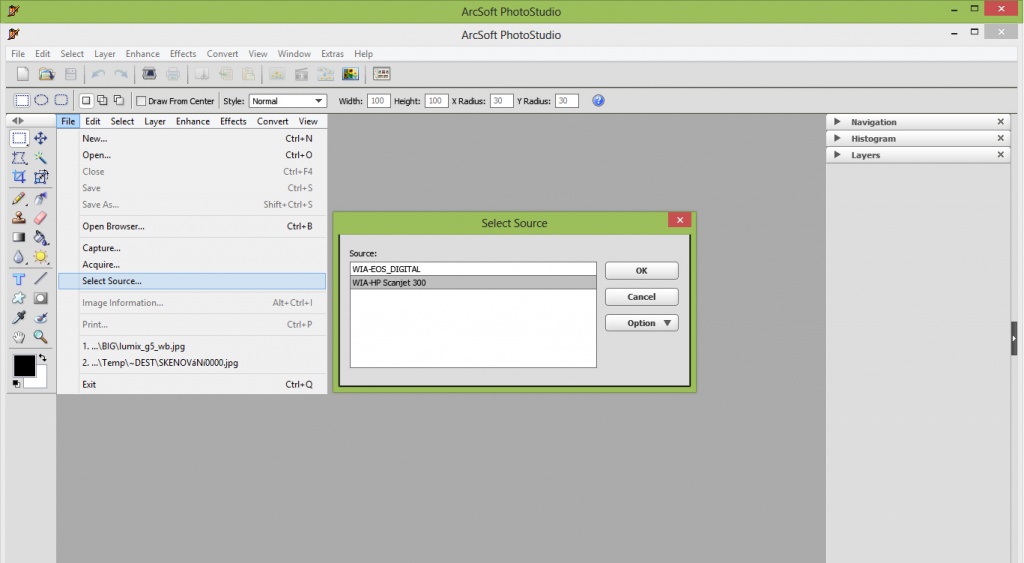Select the Eyedropper tool
Image resolution: width=1024 pixels, height=563 pixels.
pos(19,317)
